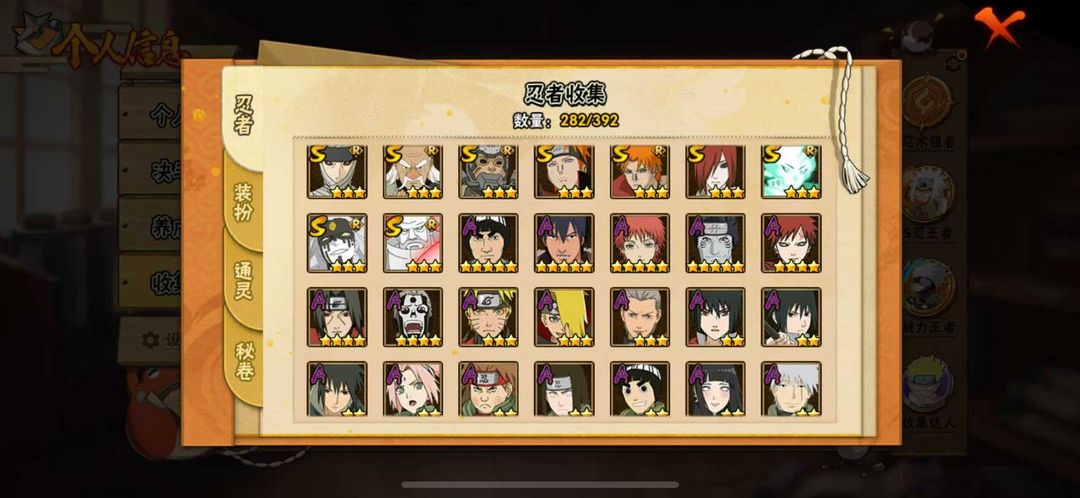Select Hinata dark-haired portrait in bottom row

coord(716,389)
